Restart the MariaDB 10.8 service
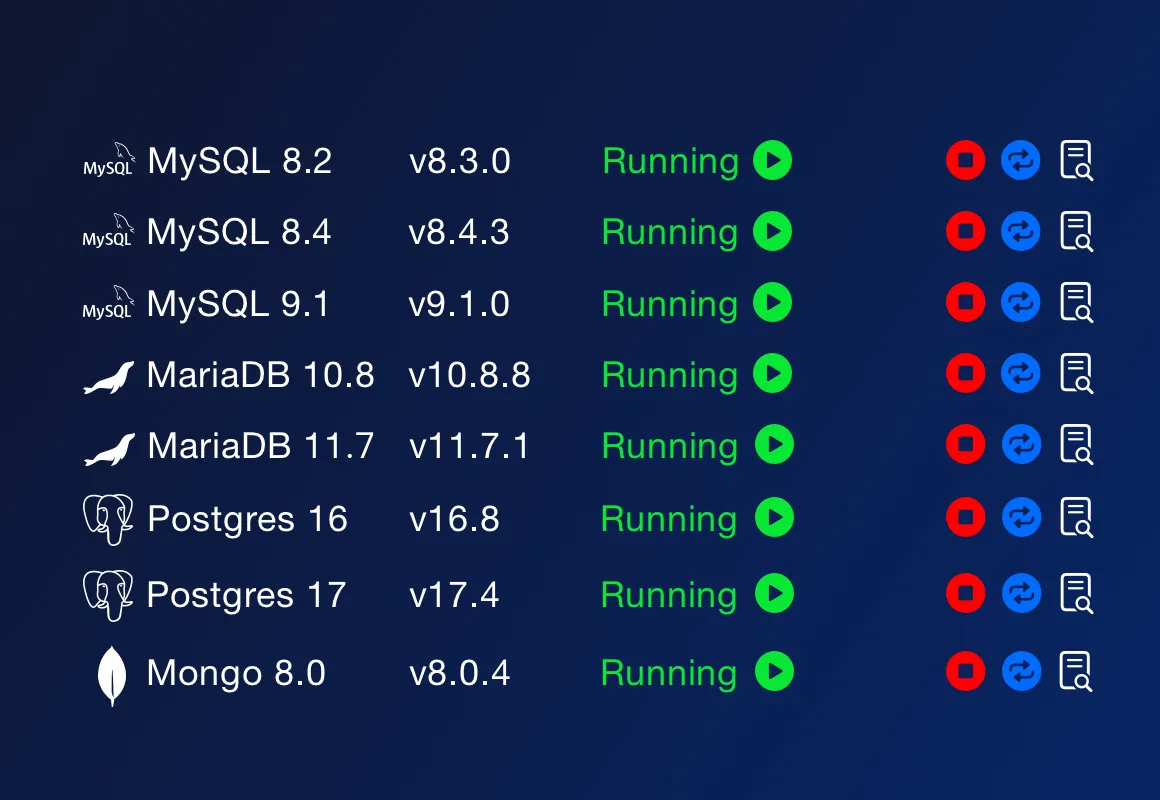Image resolution: width=1160 pixels, height=800 pixels. point(1021,373)
